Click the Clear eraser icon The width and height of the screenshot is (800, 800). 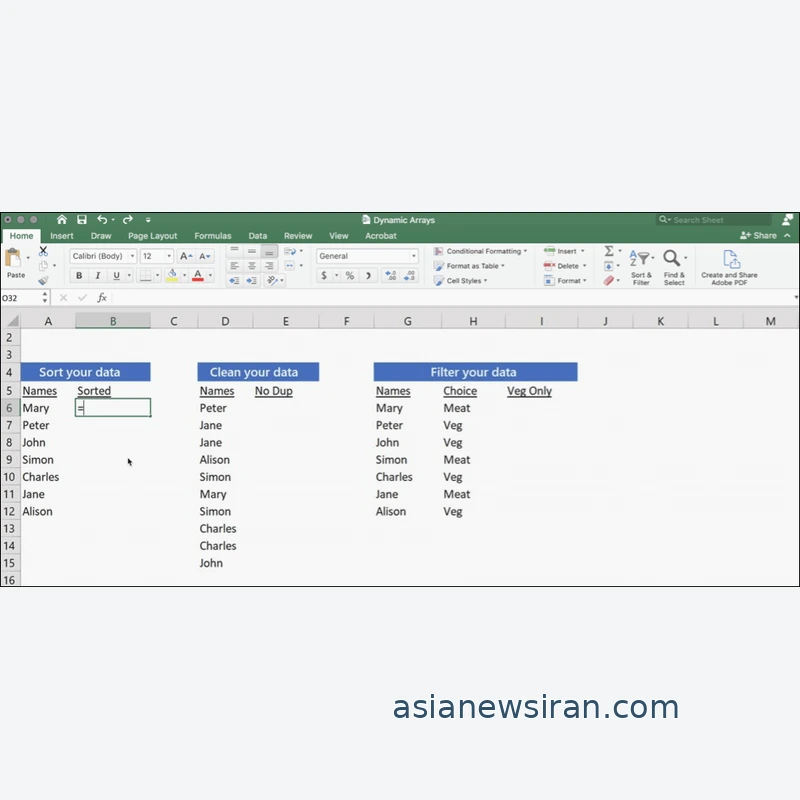609,281
